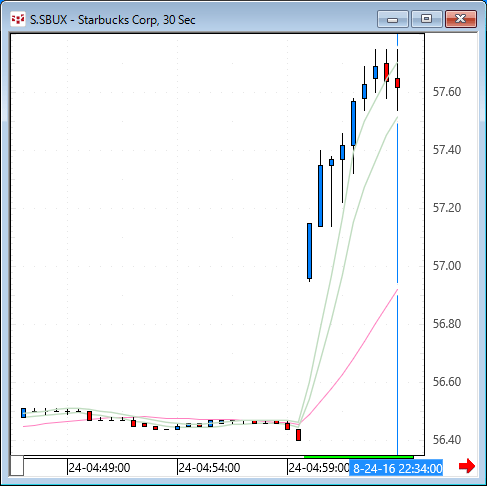This screenshot has height=486, width=487.
Task: Minimize the SBUX chart window
Action: coord(393,19)
